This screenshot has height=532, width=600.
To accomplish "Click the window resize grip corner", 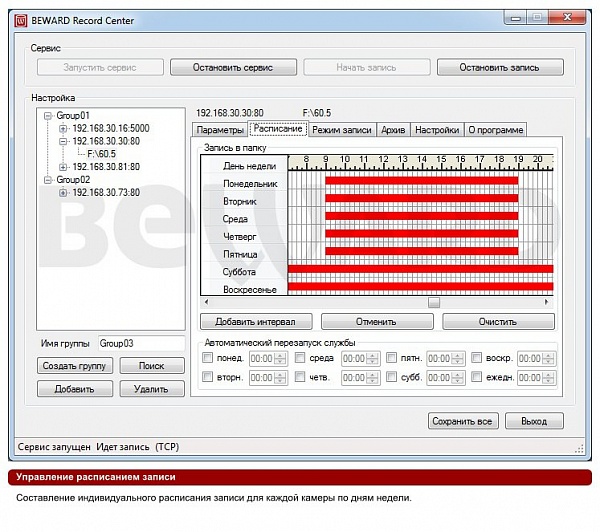I will [579, 449].
